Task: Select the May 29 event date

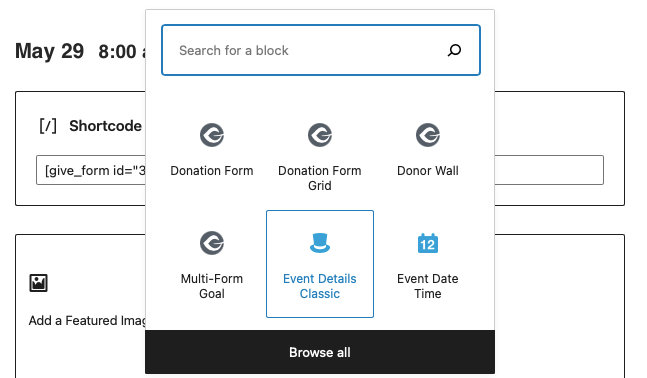Action: [x=50, y=51]
